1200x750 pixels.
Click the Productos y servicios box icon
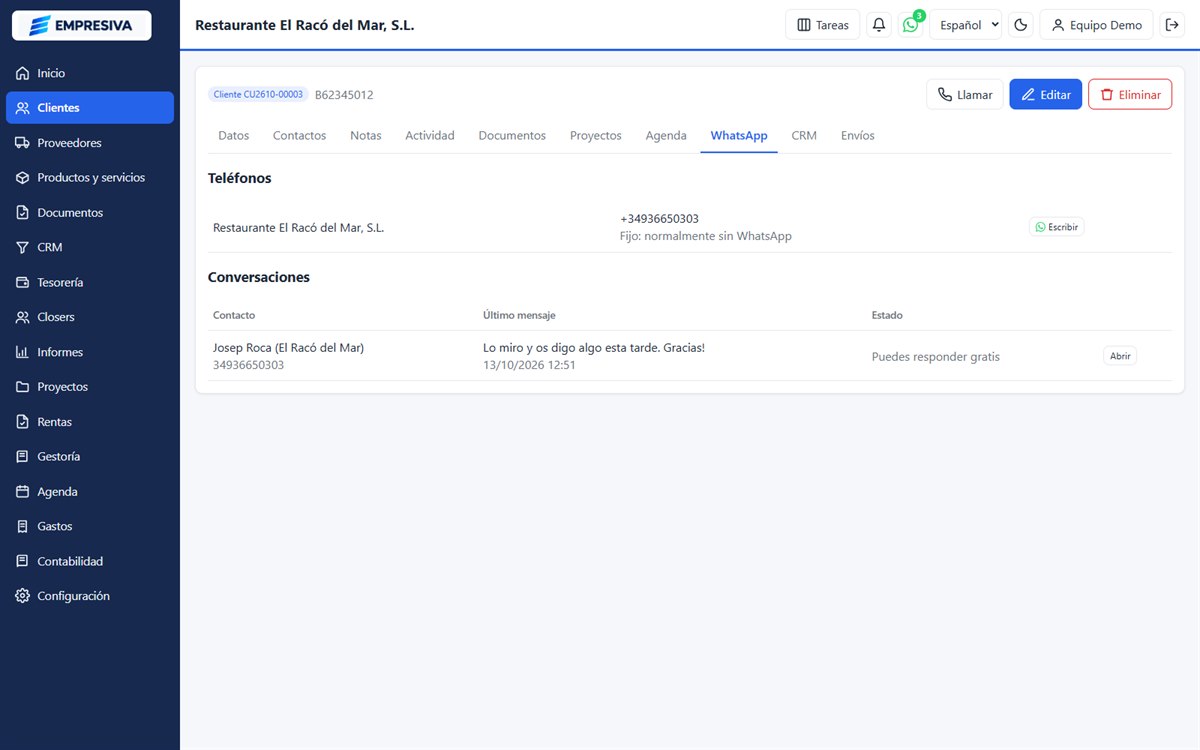tap(22, 178)
